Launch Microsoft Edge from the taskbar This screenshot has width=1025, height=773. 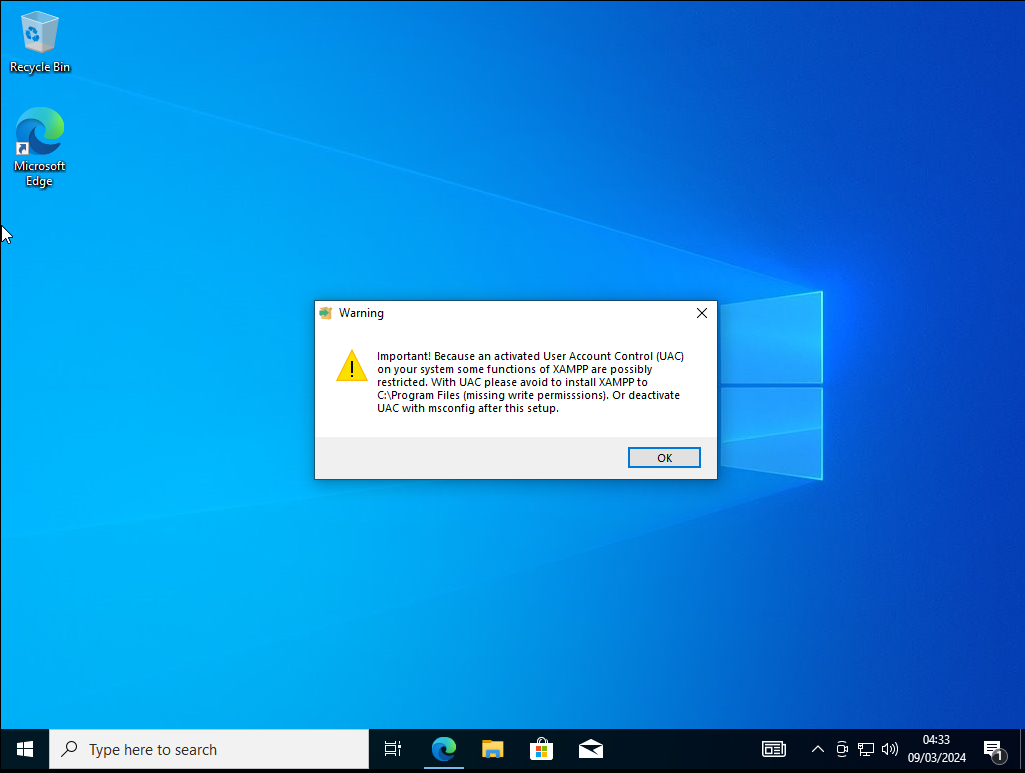click(x=443, y=749)
